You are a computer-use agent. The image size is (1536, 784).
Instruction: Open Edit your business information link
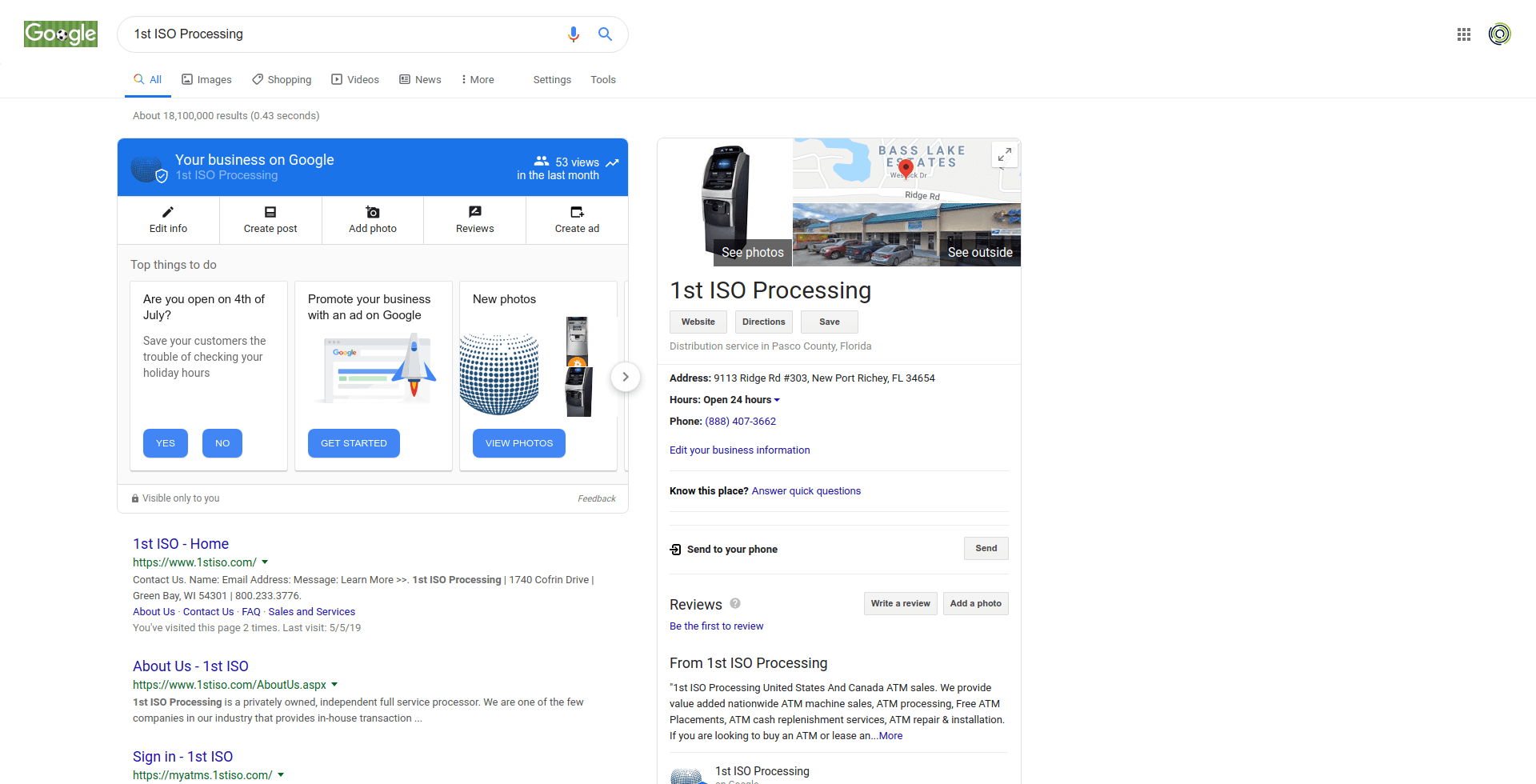click(740, 450)
